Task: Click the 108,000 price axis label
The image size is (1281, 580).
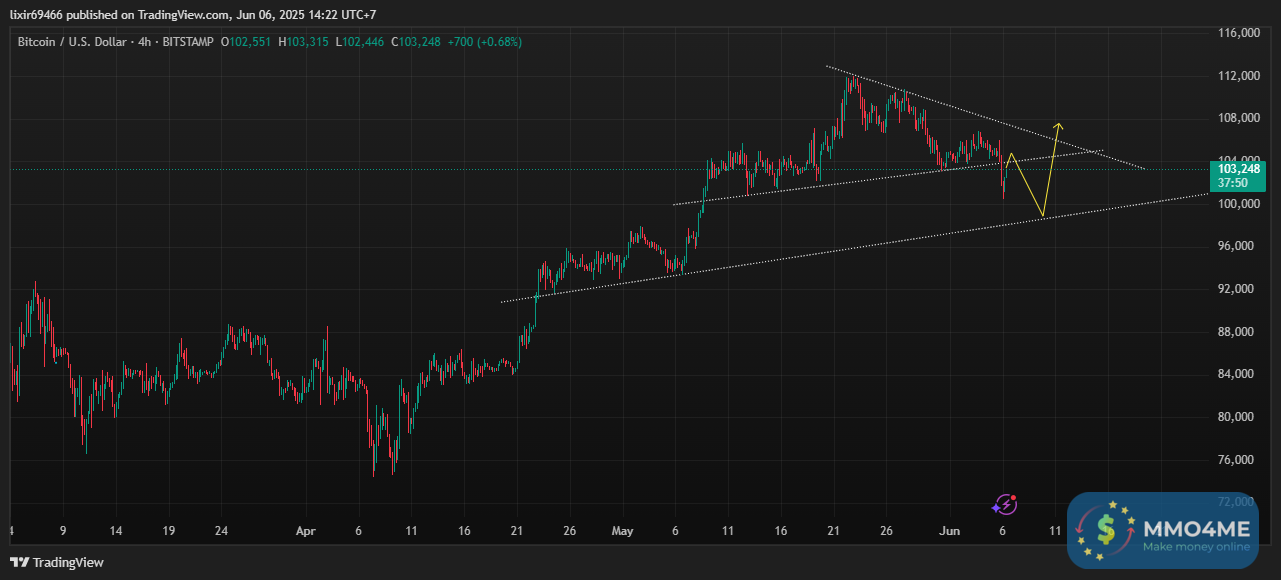Action: [1240, 119]
